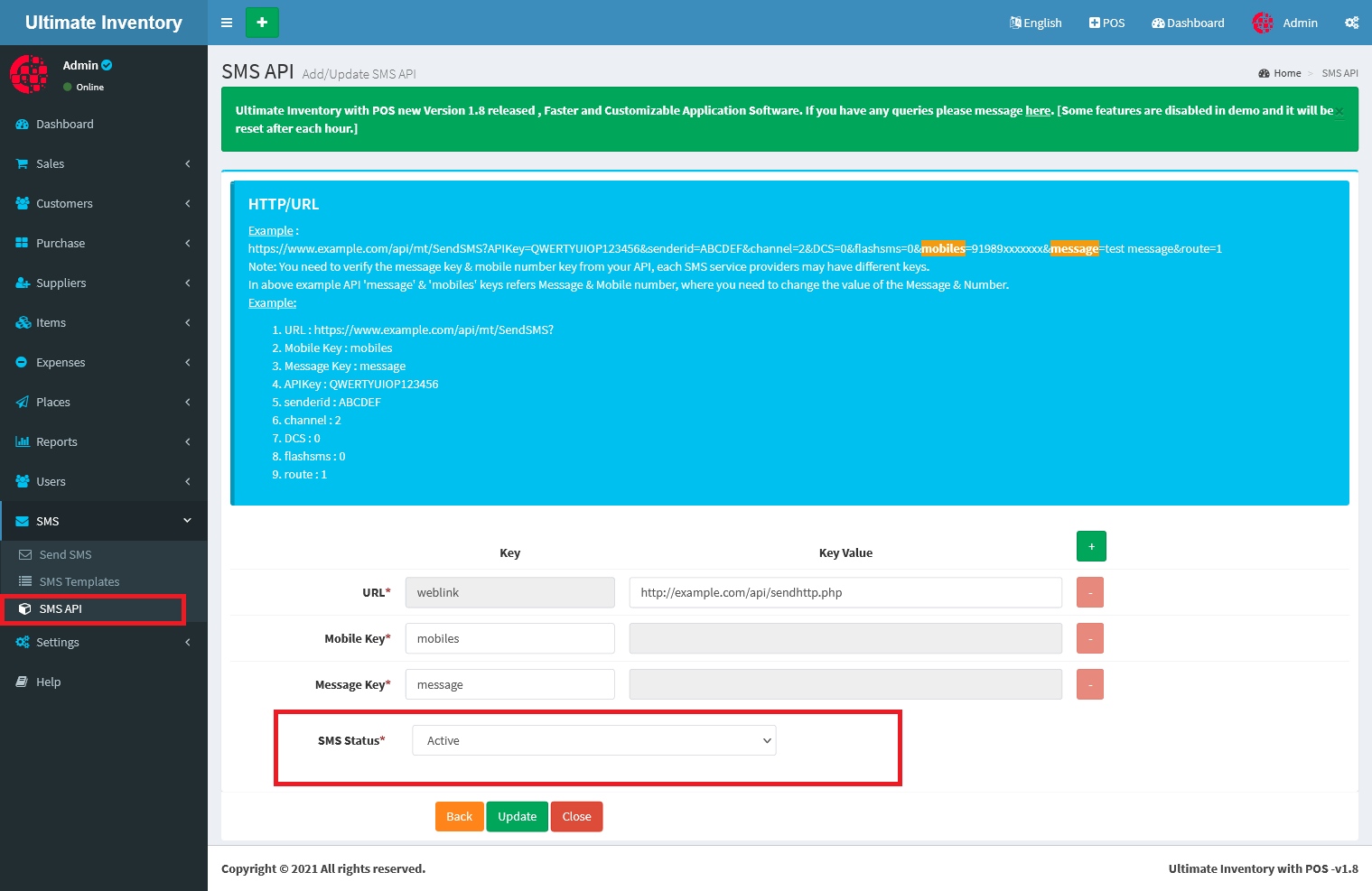The width and height of the screenshot is (1372, 891).
Task: Collapse SMS menu chevron
Action: (188, 521)
